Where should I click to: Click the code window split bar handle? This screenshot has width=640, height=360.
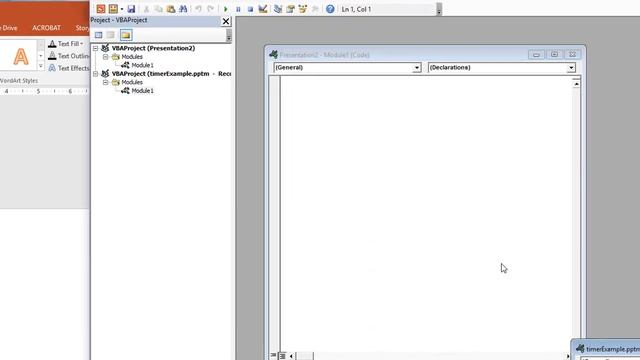pyautogui.click(x=576, y=78)
